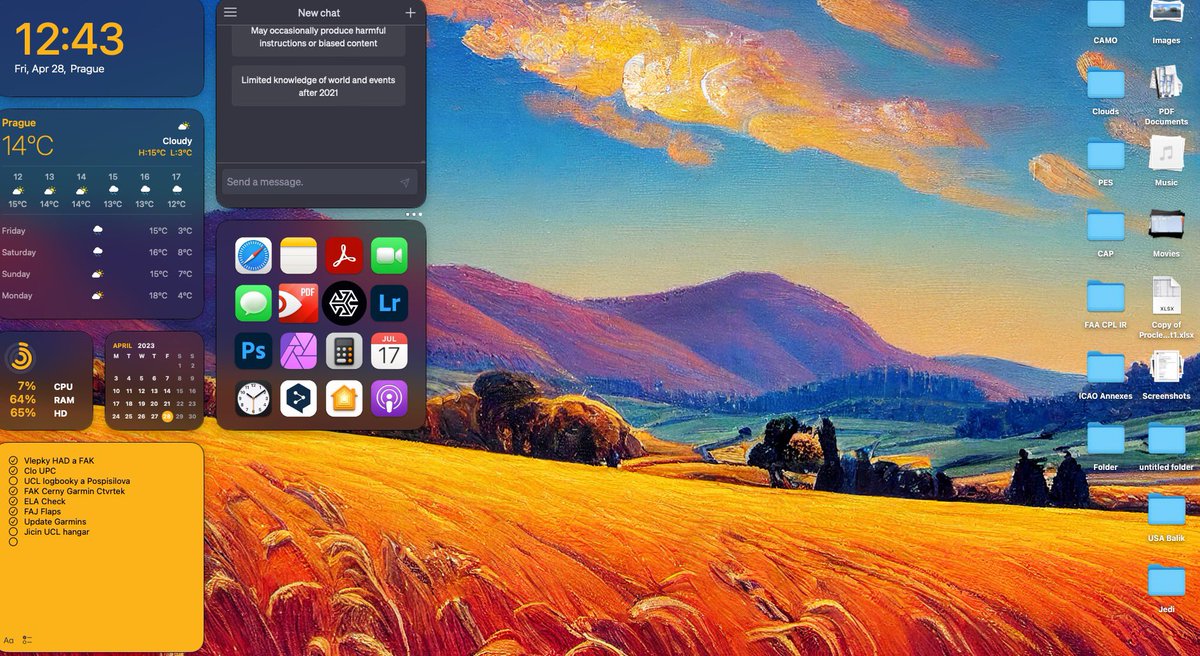Image resolution: width=1200 pixels, height=656 pixels.
Task: Launch Adobe Lightroom (Lr) icon
Action: point(389,303)
